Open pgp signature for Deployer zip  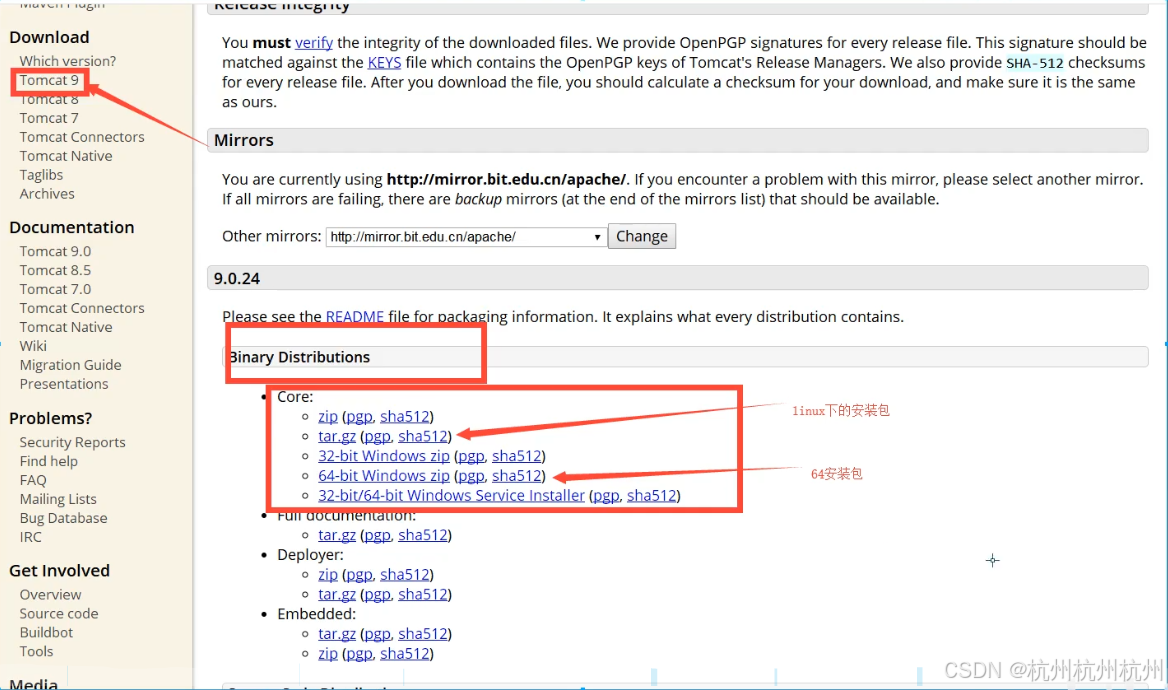[x=359, y=575]
